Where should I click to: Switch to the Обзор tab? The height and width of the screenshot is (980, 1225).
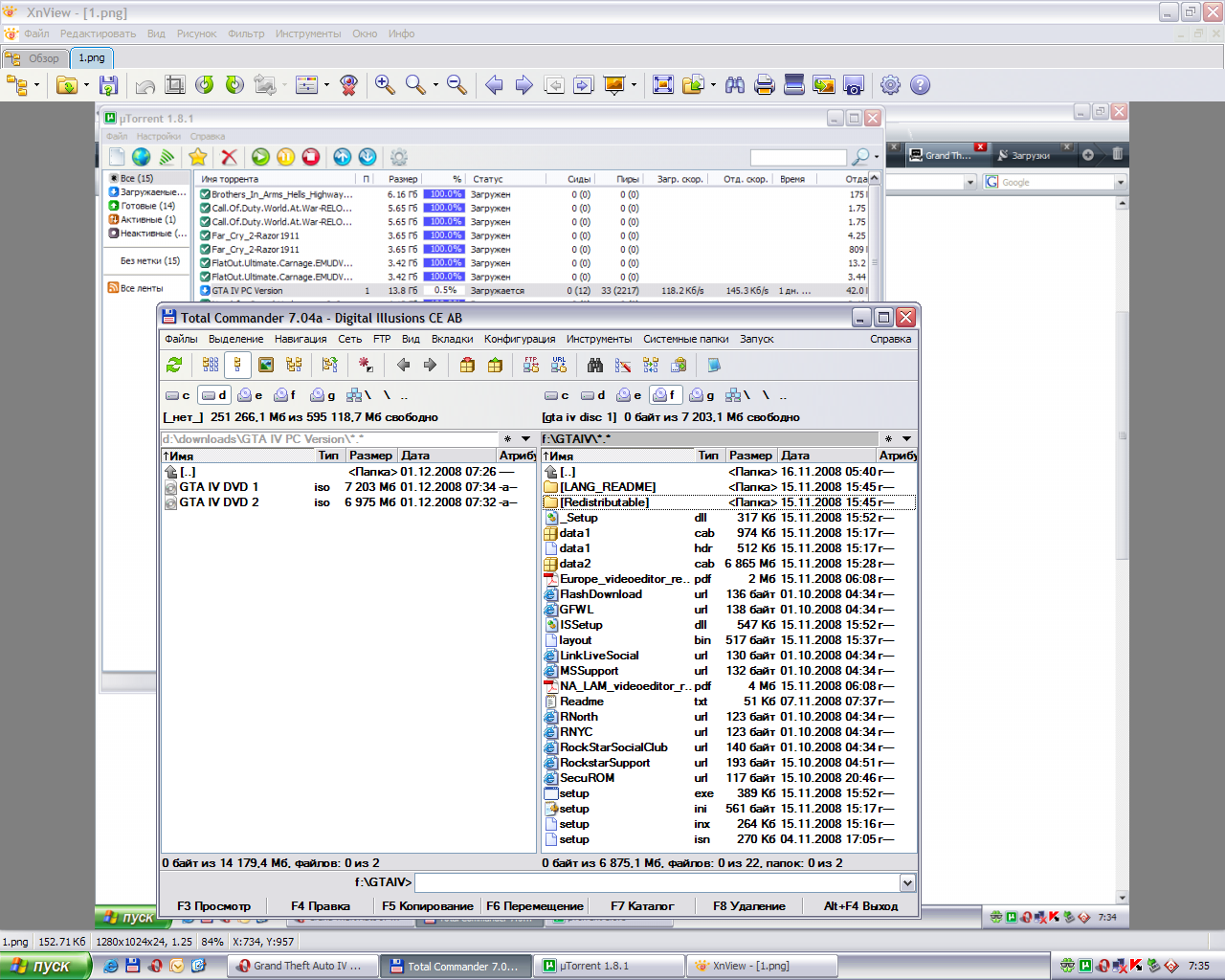pyautogui.click(x=33, y=58)
